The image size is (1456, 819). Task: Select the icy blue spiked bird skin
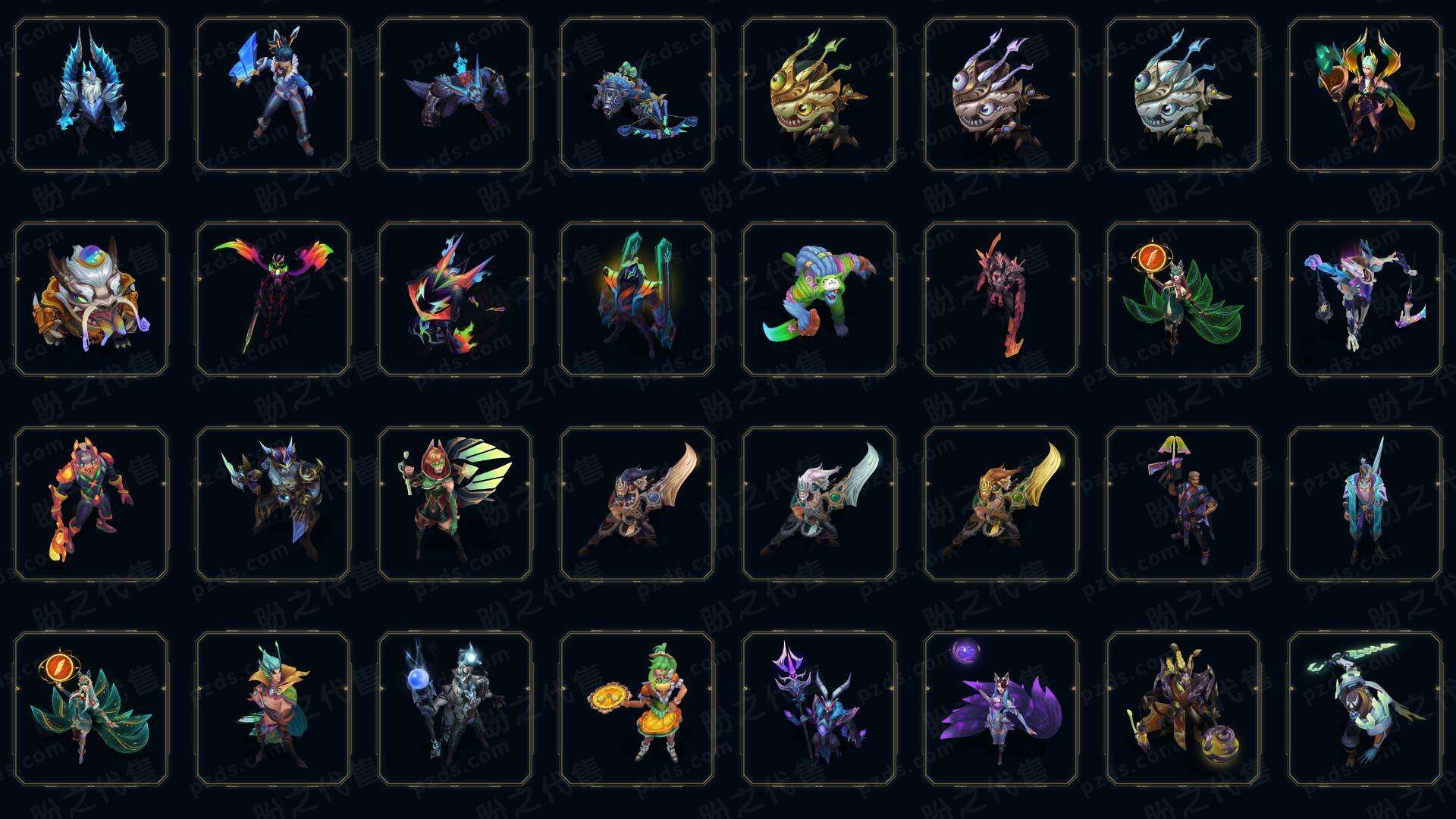91,95
